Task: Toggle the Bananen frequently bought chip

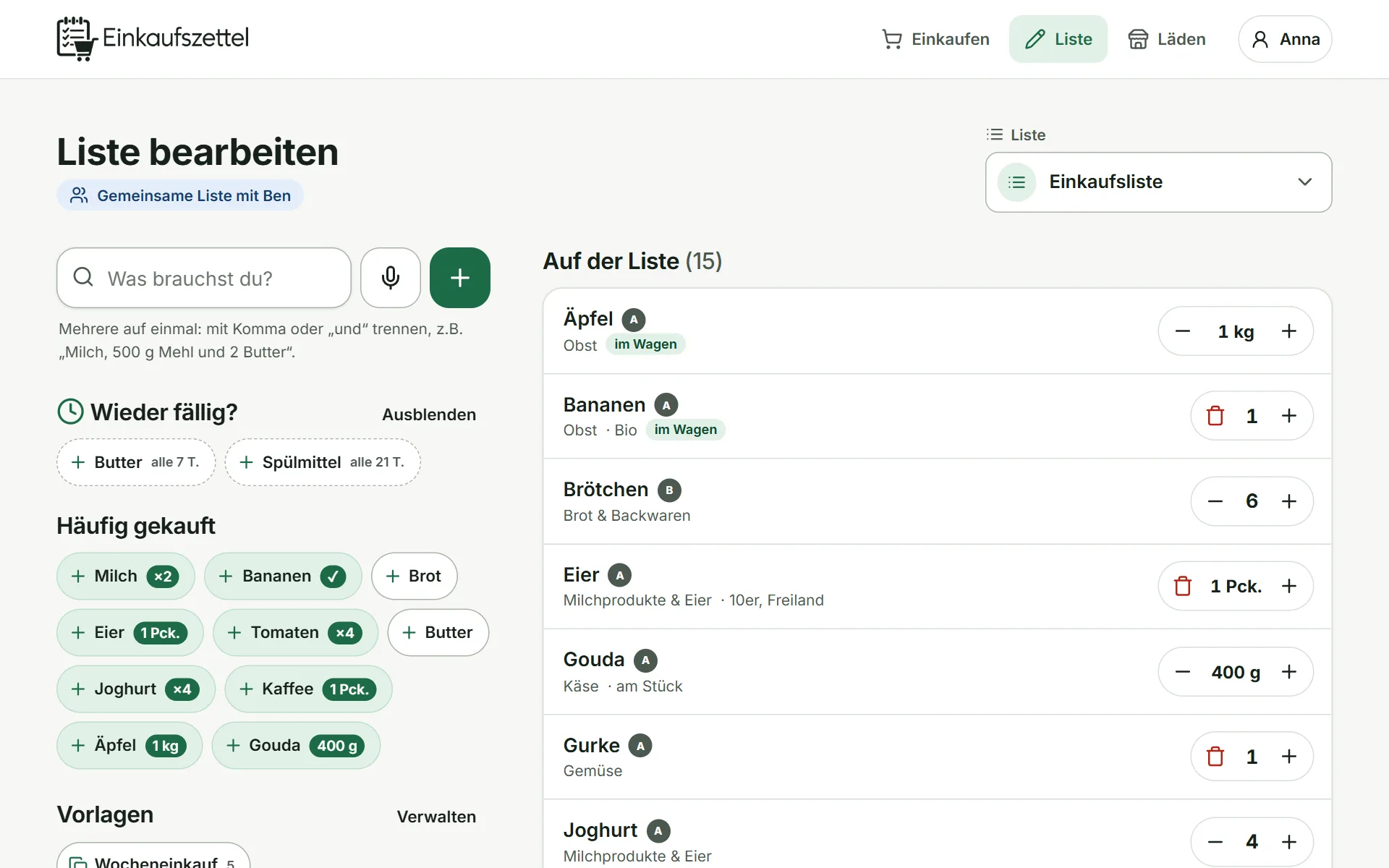Action: pos(283,576)
